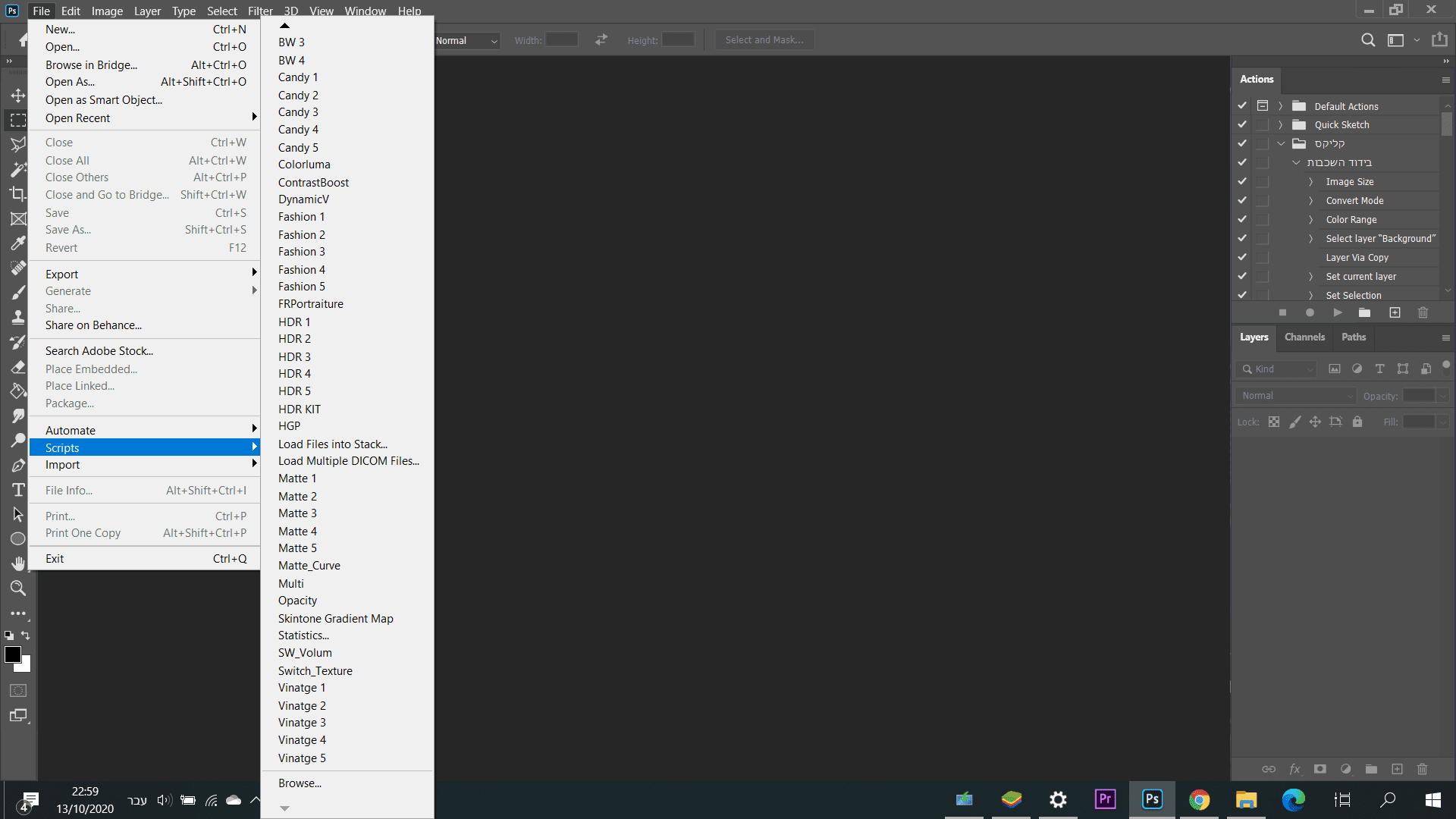Toggle checkmark for Default Actions set
This screenshot has height=819, width=1456.
tap(1242, 106)
